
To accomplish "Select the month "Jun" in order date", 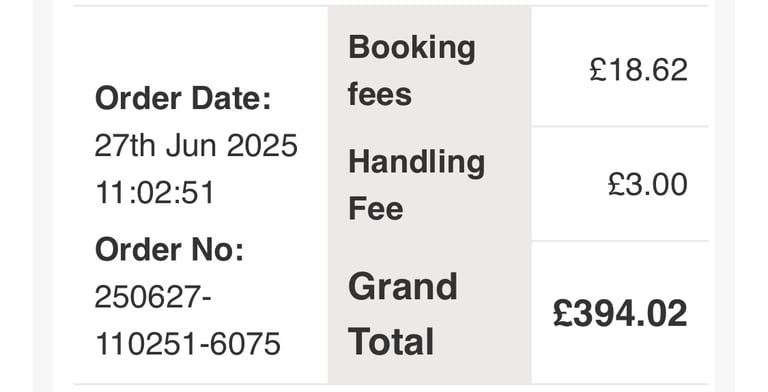I will click(192, 147).
